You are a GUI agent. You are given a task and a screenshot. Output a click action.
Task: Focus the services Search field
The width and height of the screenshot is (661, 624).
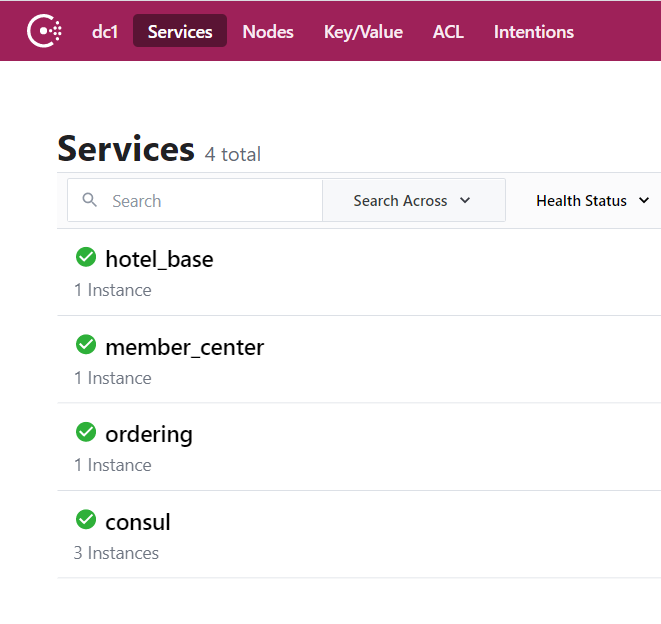point(195,200)
